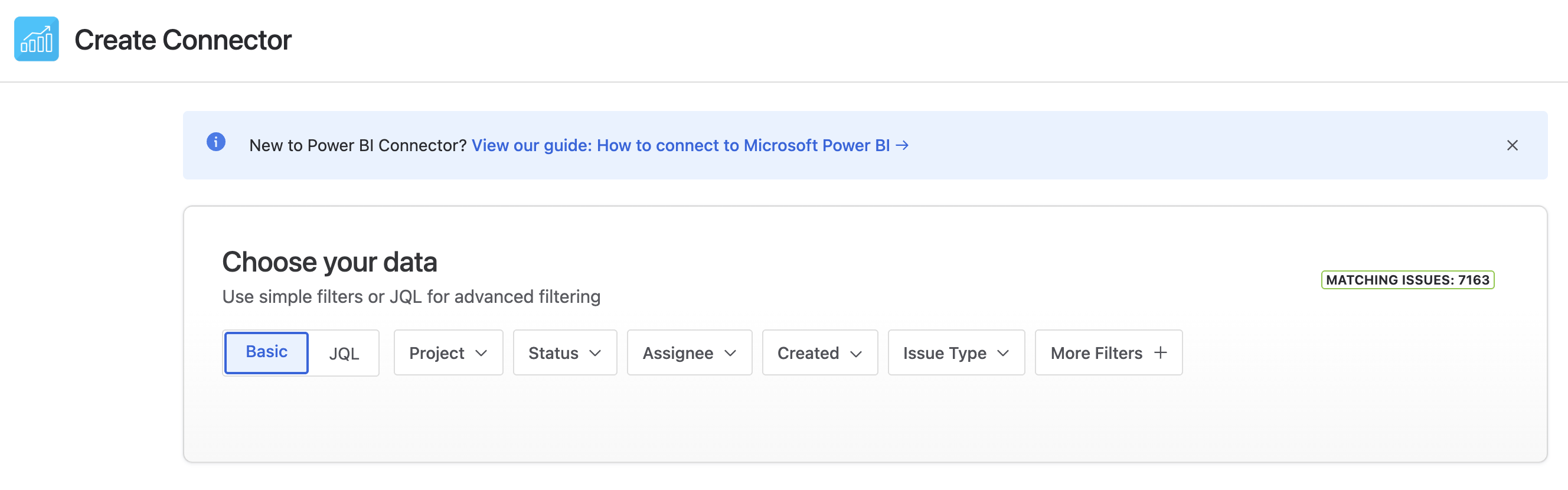
Task: Open the Issue Type filter dropdown
Action: [x=956, y=353]
